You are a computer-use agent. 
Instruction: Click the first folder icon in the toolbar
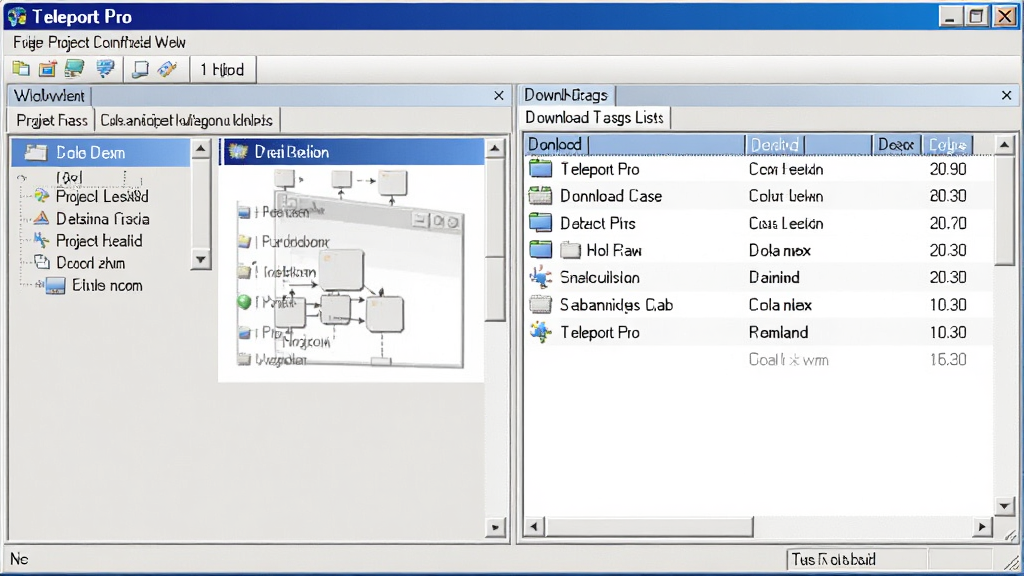21,69
